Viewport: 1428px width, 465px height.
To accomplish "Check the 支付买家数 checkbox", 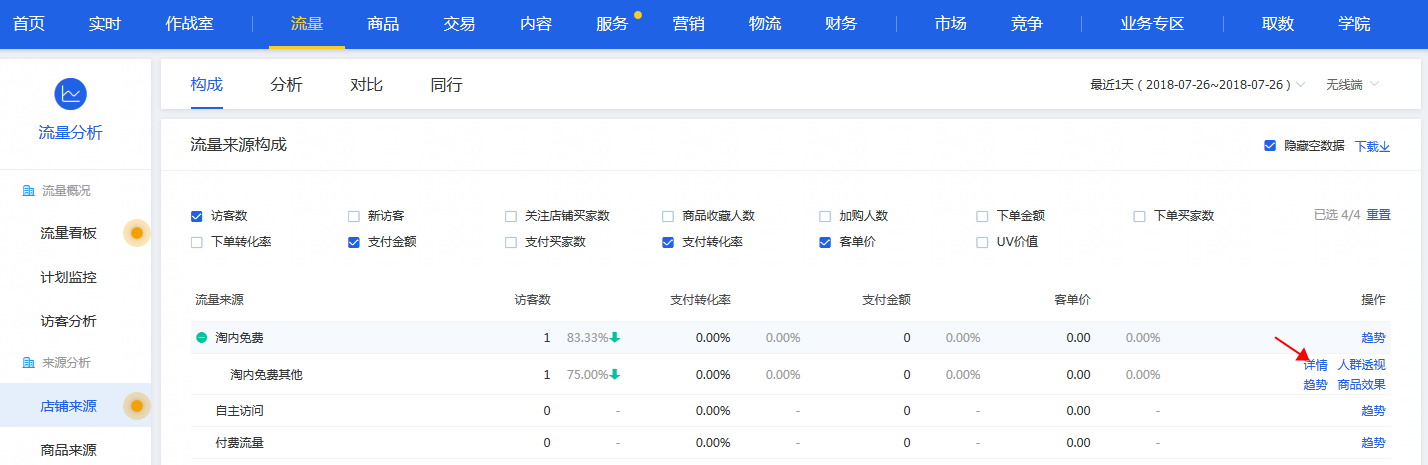I will pyautogui.click(x=510, y=242).
